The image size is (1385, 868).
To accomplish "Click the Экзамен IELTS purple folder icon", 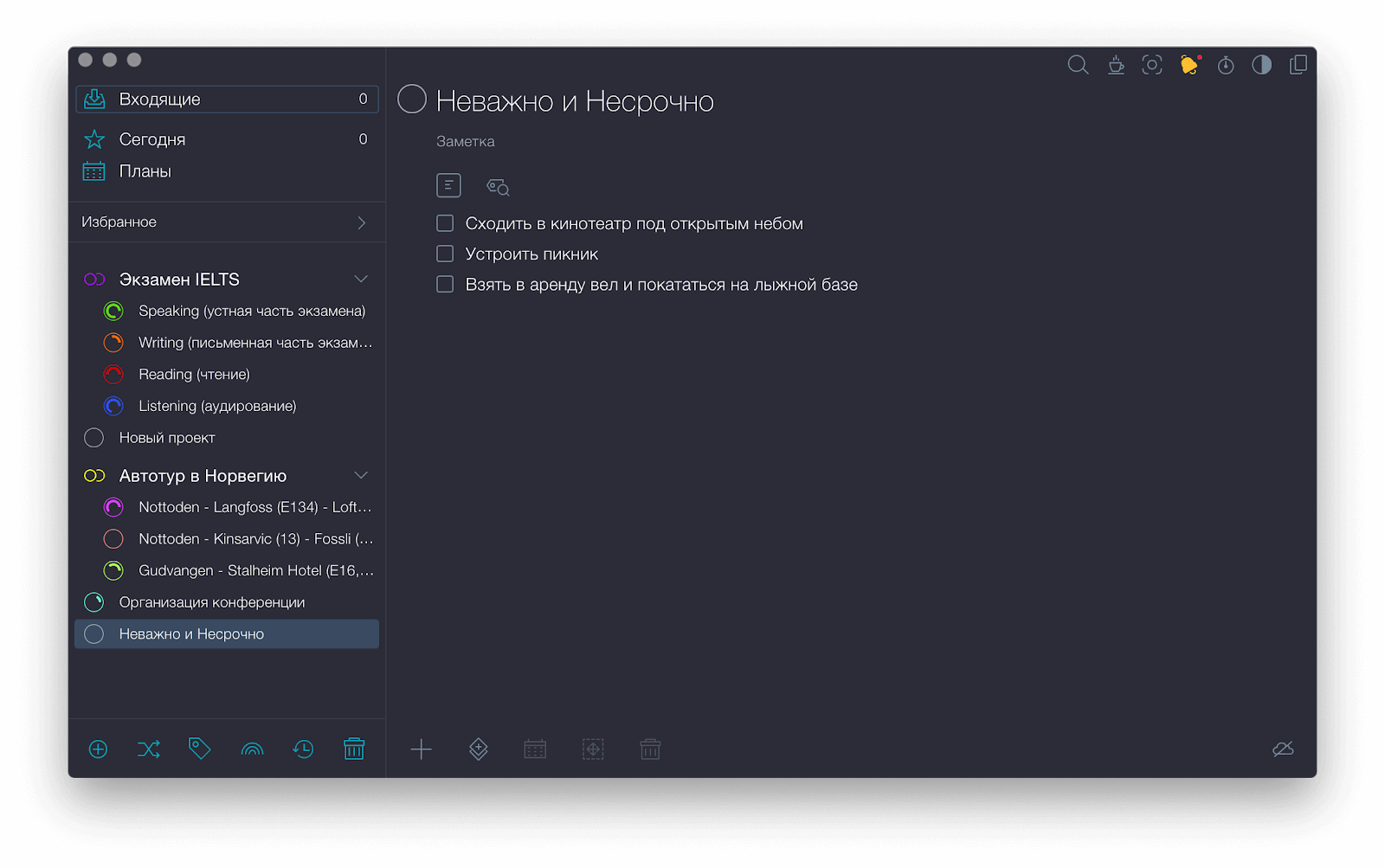I will click(x=94, y=280).
